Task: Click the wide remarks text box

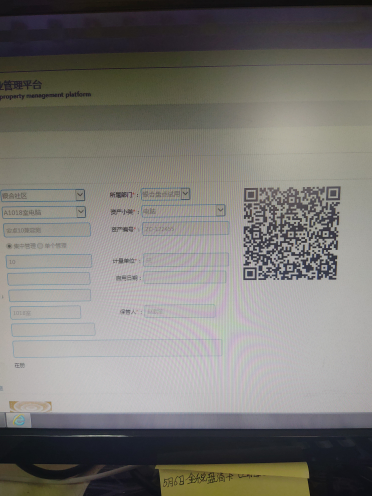Action: (x=117, y=348)
